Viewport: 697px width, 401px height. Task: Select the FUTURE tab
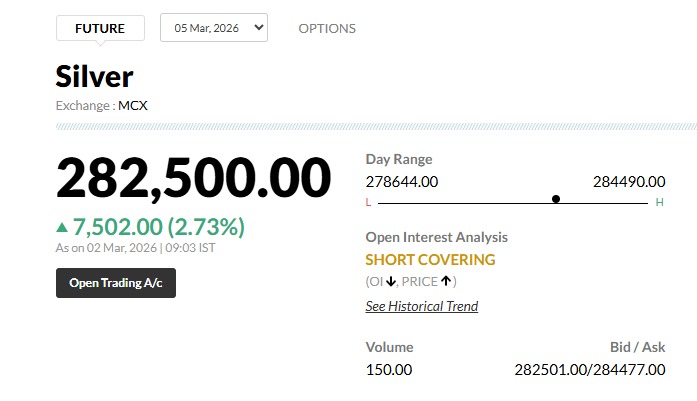pyautogui.click(x=100, y=28)
